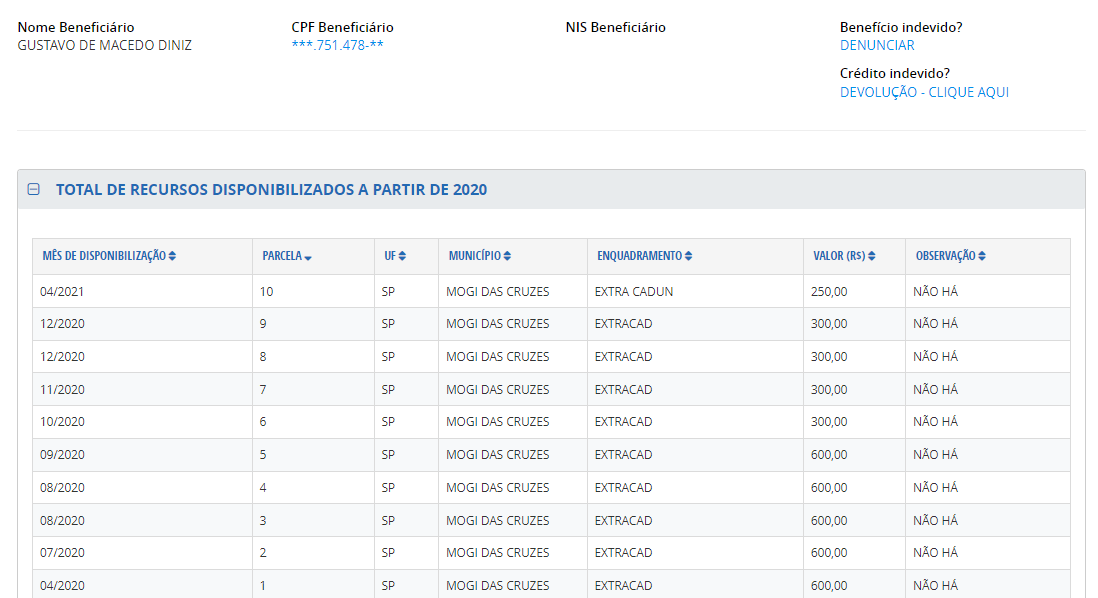Sort by Observação column arrows

tap(982, 256)
